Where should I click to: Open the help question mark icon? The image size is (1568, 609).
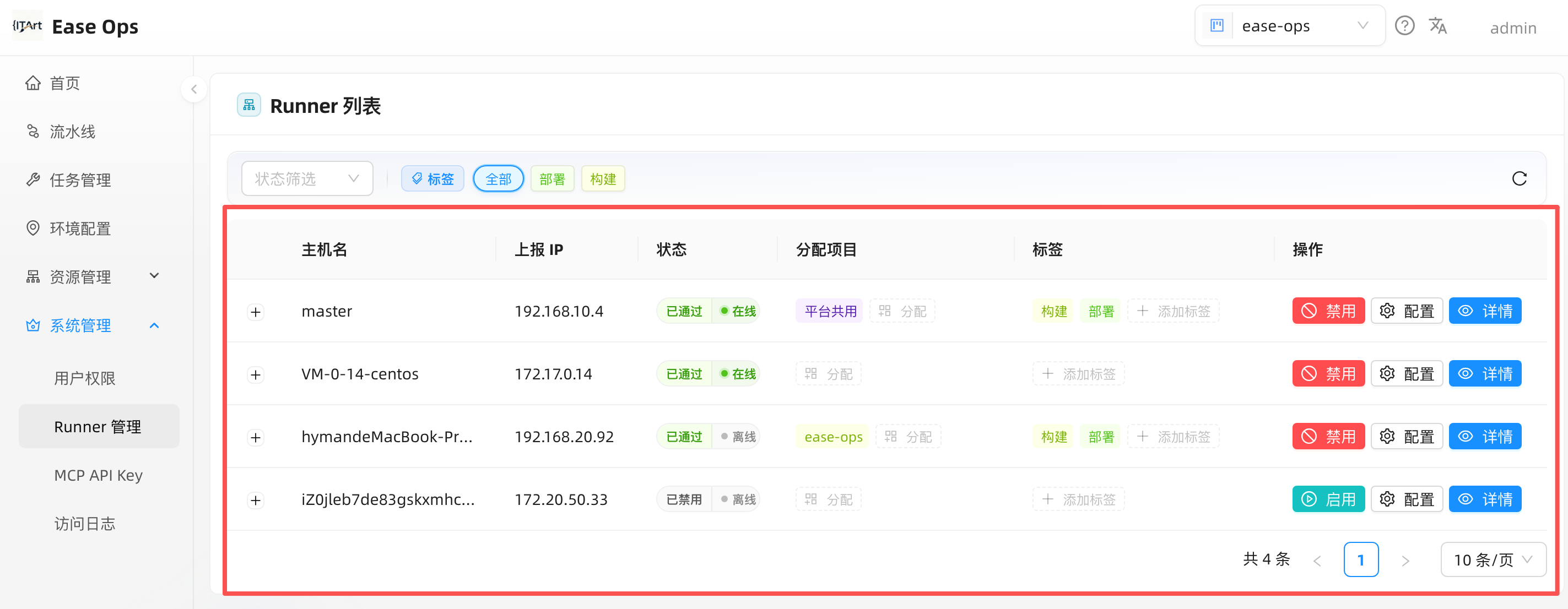point(1404,25)
